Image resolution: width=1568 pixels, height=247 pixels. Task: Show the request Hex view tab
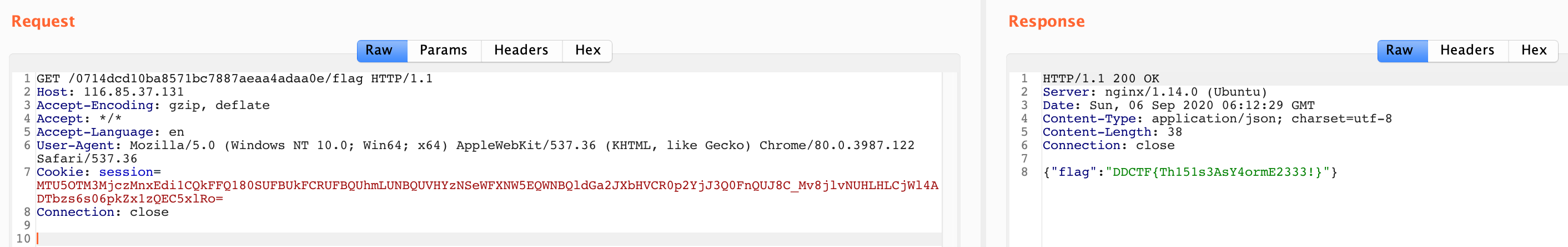(587, 51)
